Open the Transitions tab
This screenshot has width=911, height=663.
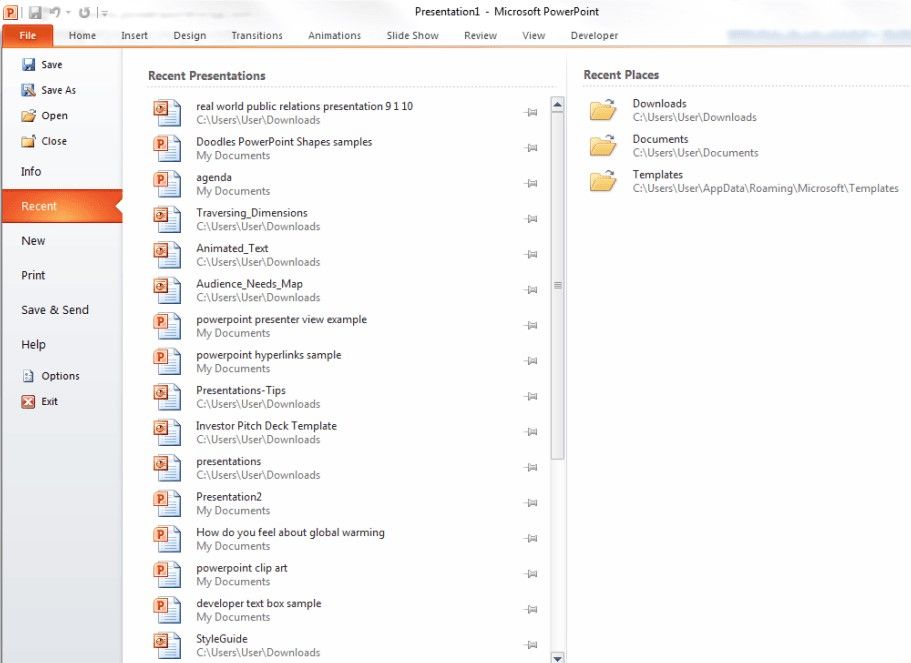click(257, 35)
